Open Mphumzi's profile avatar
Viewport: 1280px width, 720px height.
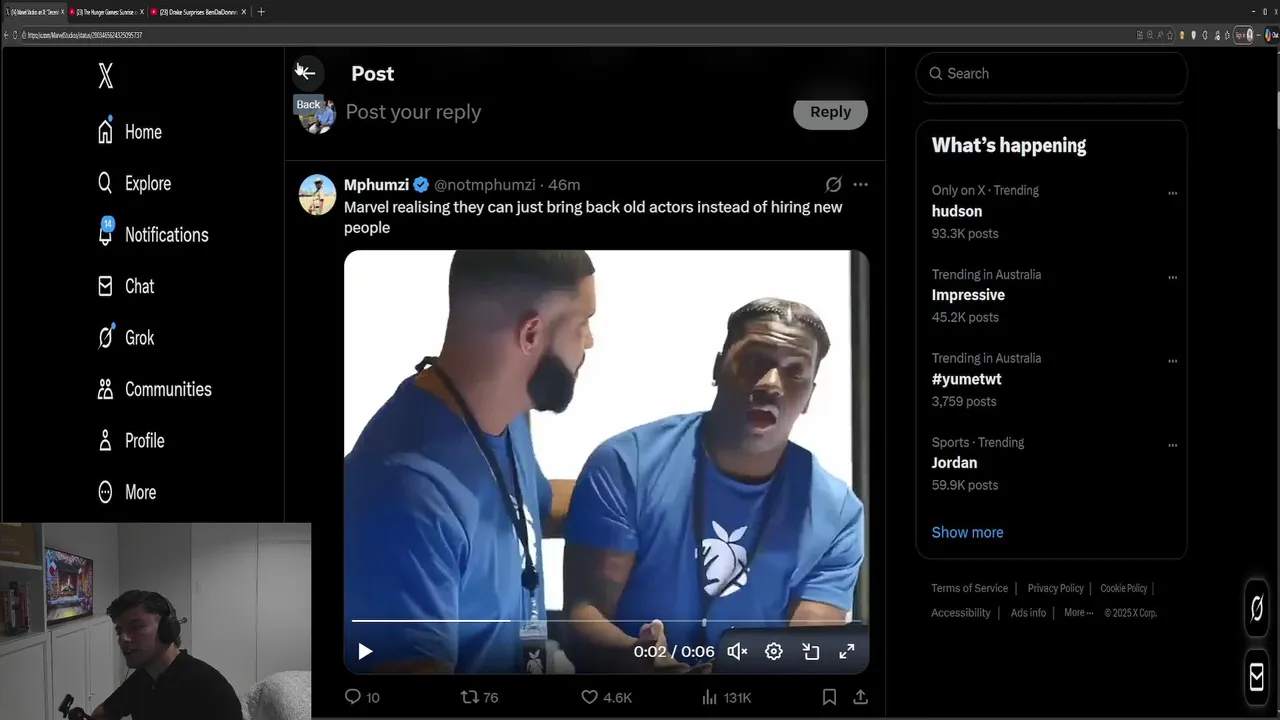[317, 195]
